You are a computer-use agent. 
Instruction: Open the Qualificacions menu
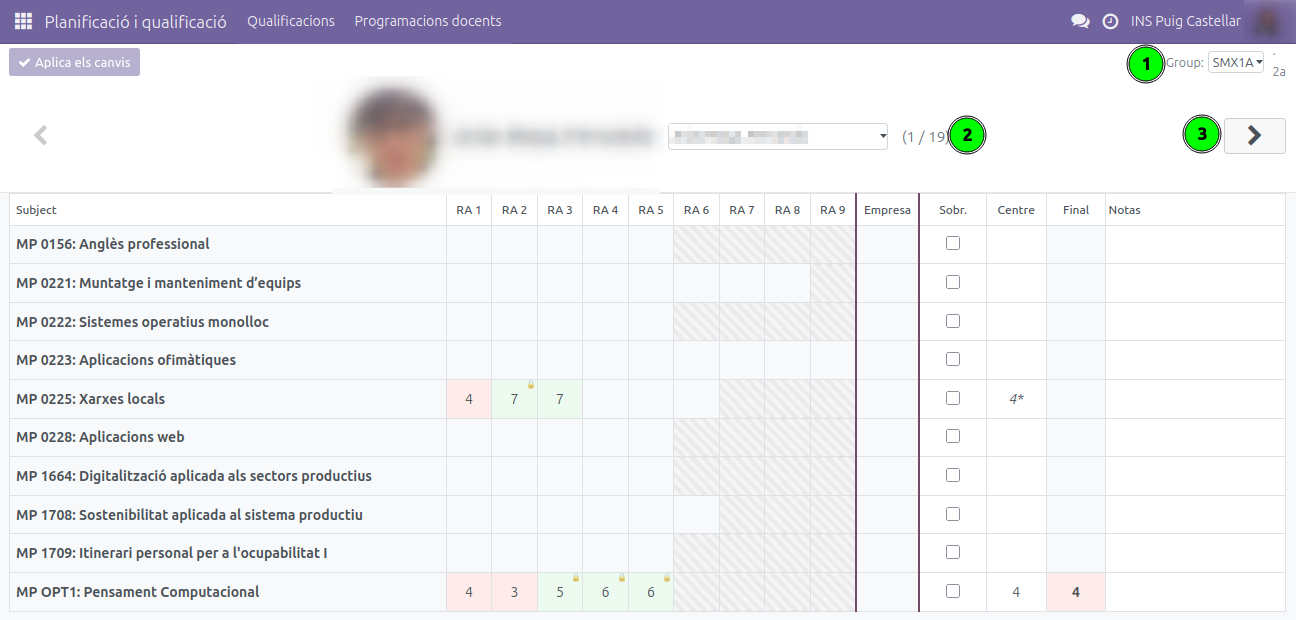click(291, 21)
